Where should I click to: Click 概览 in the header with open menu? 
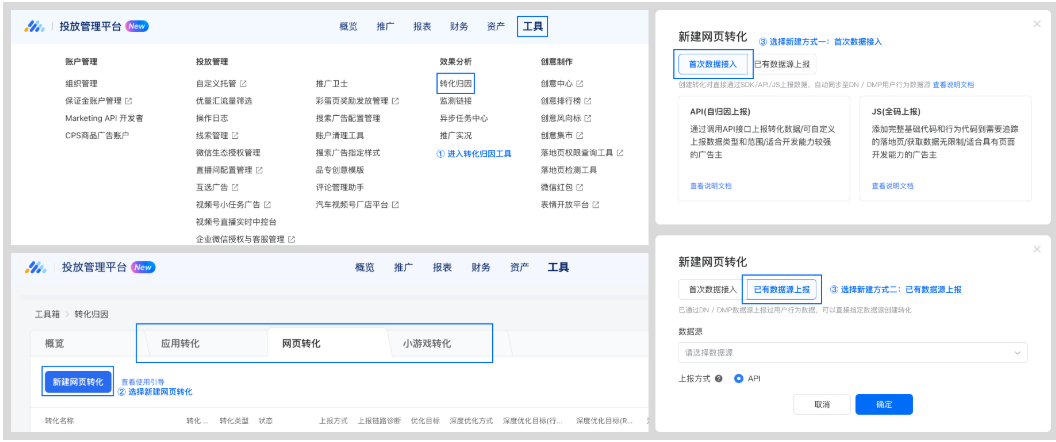point(348,27)
